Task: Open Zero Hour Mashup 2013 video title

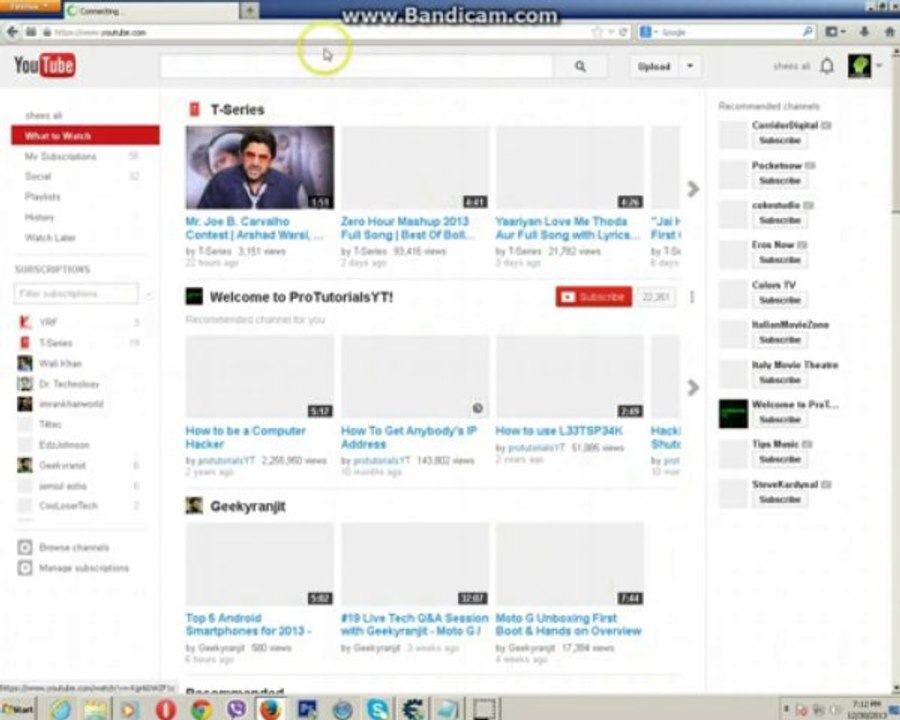Action: (408, 228)
